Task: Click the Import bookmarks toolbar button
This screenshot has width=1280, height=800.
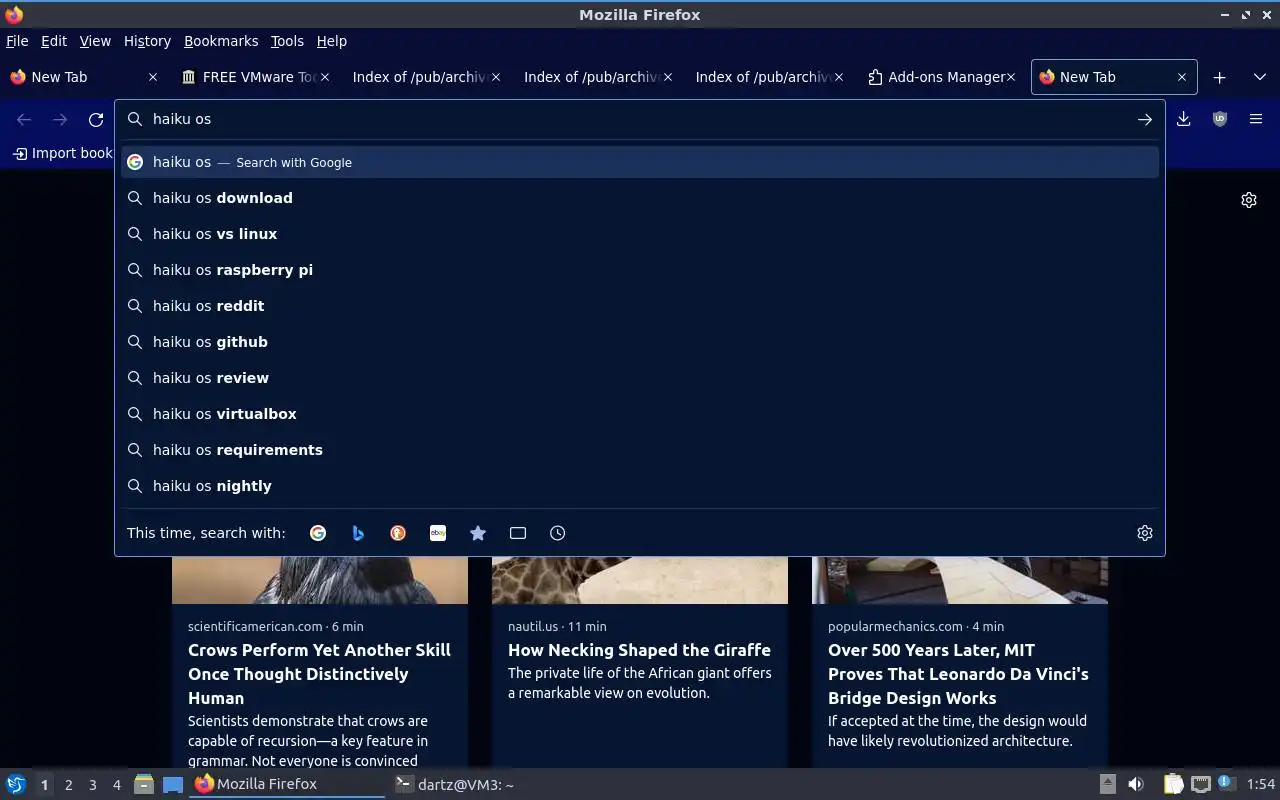Action: pyautogui.click(x=62, y=153)
